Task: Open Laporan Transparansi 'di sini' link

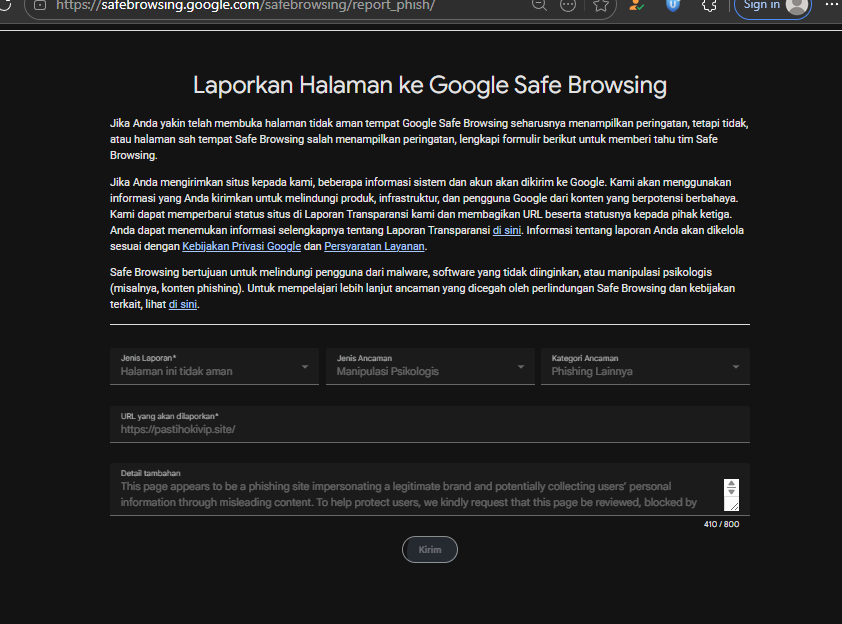Action: [x=507, y=230]
